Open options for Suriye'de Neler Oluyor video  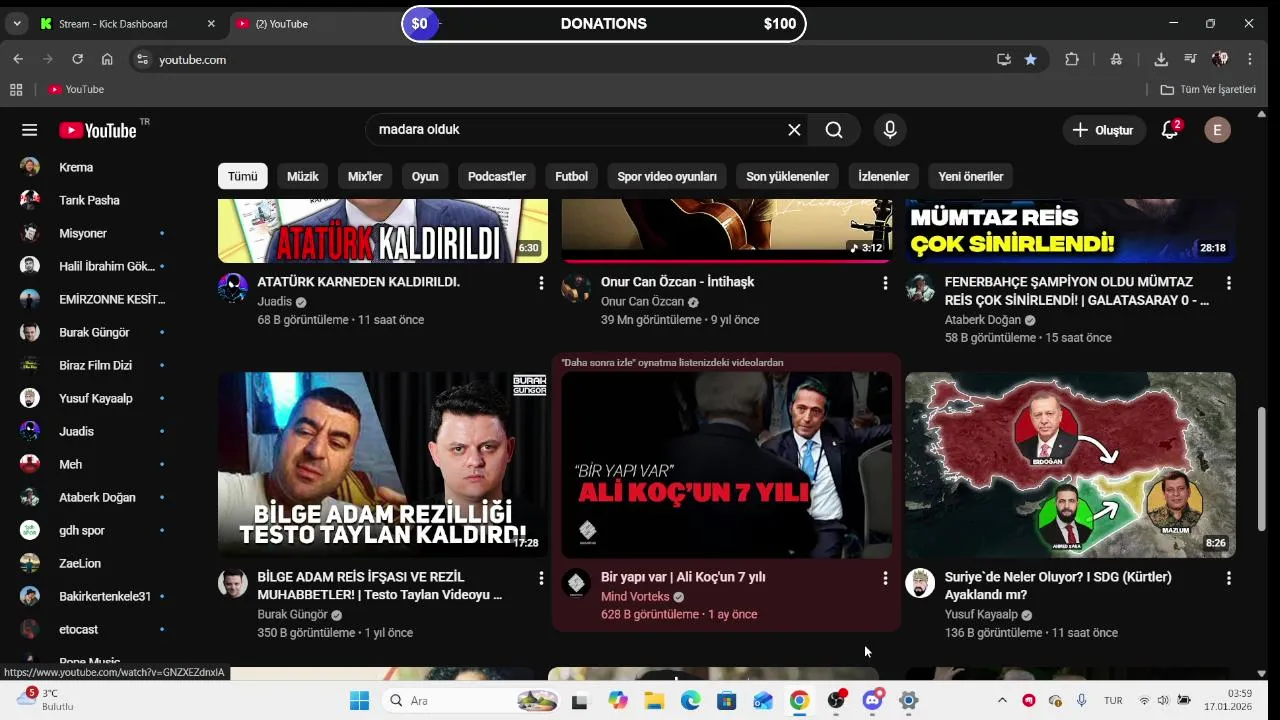(x=1229, y=578)
